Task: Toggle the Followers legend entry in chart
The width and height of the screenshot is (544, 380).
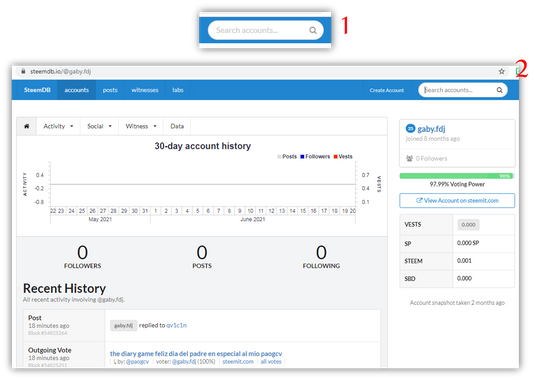Action: pos(315,157)
